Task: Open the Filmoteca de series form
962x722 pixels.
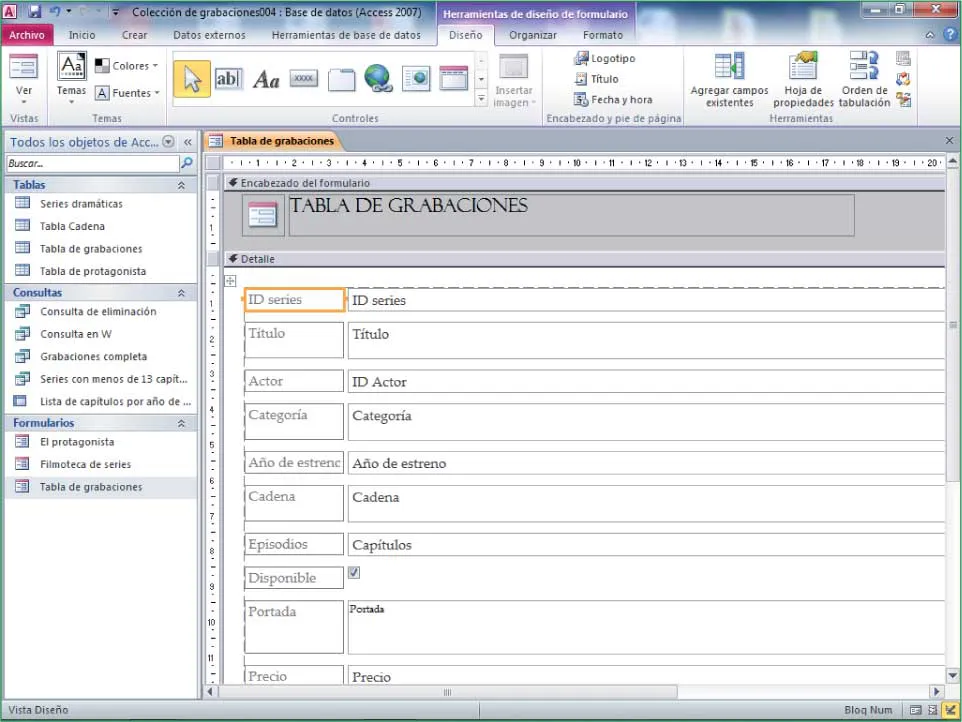Action: point(85,464)
